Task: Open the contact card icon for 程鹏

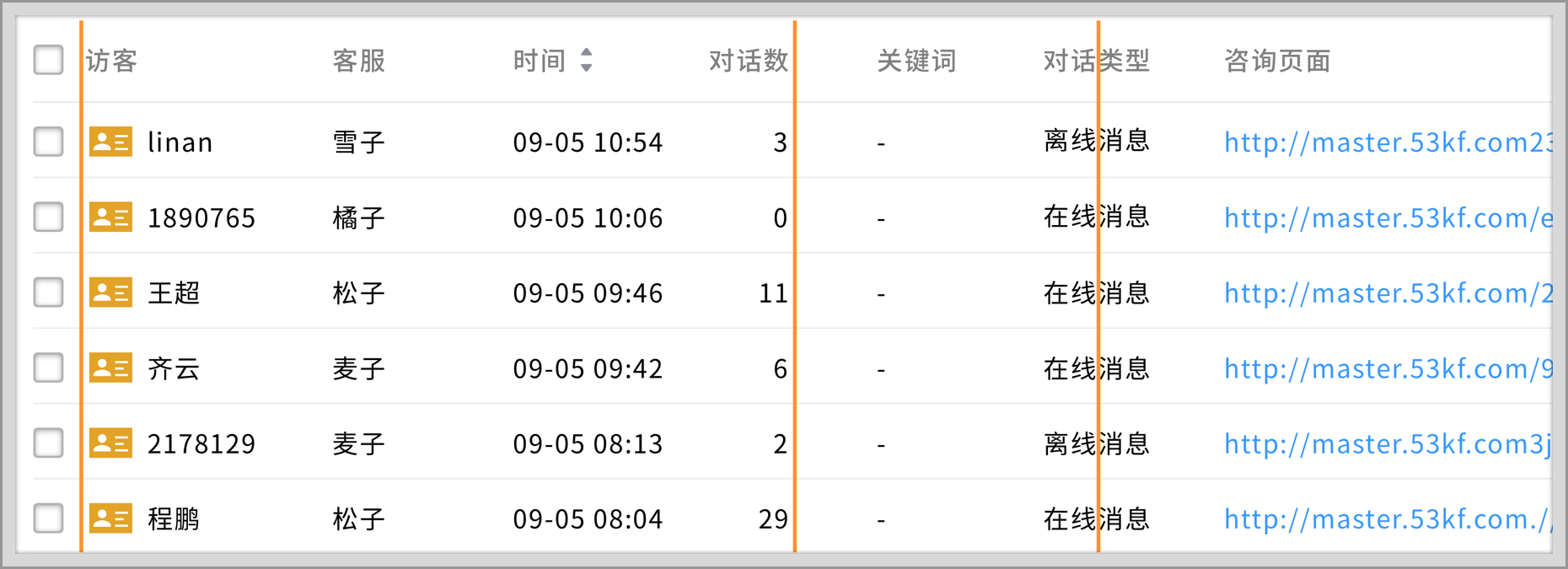Action: click(x=110, y=518)
